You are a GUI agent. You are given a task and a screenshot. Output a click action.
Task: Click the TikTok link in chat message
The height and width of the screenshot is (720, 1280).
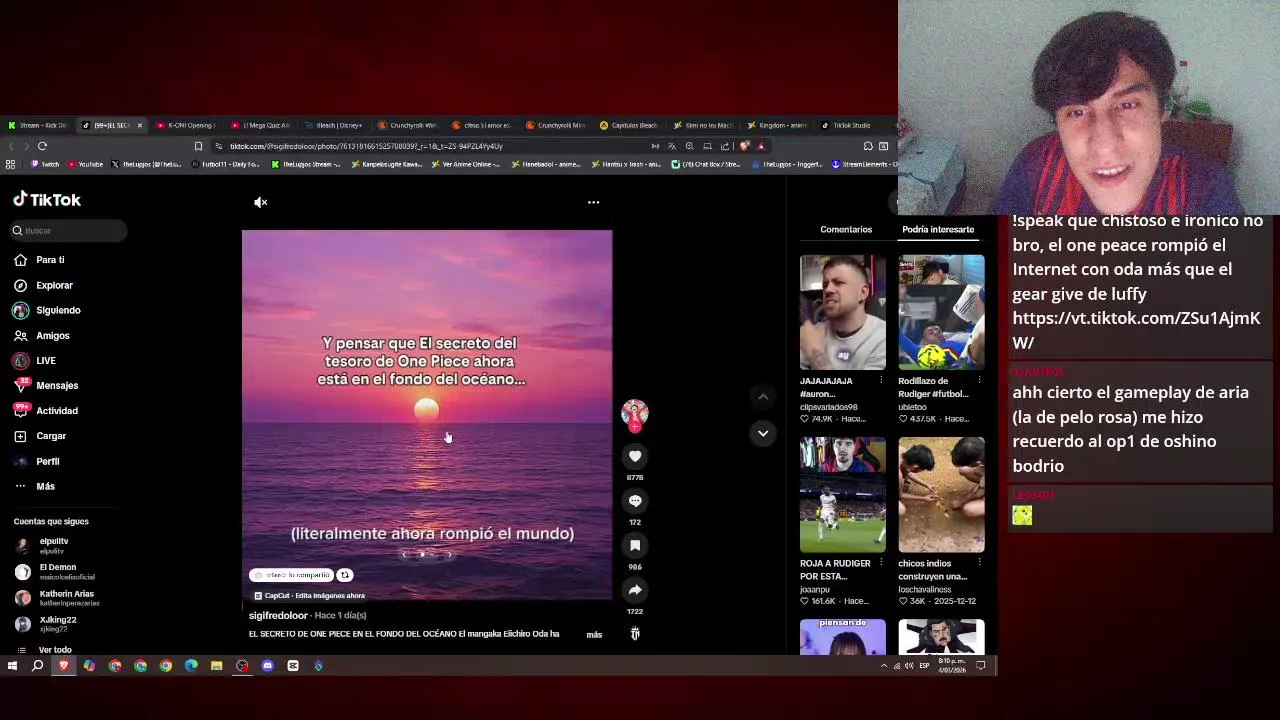[1136, 330]
